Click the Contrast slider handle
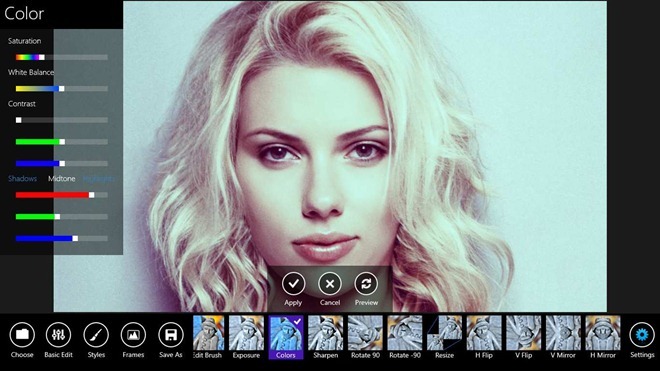The width and height of the screenshot is (660, 371). (x=19, y=120)
